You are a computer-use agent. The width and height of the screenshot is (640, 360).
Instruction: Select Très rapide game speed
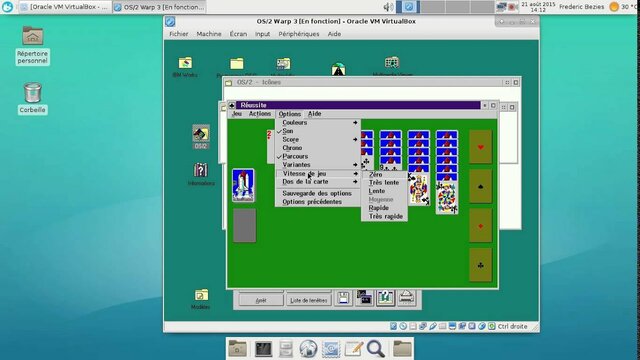click(x=384, y=216)
